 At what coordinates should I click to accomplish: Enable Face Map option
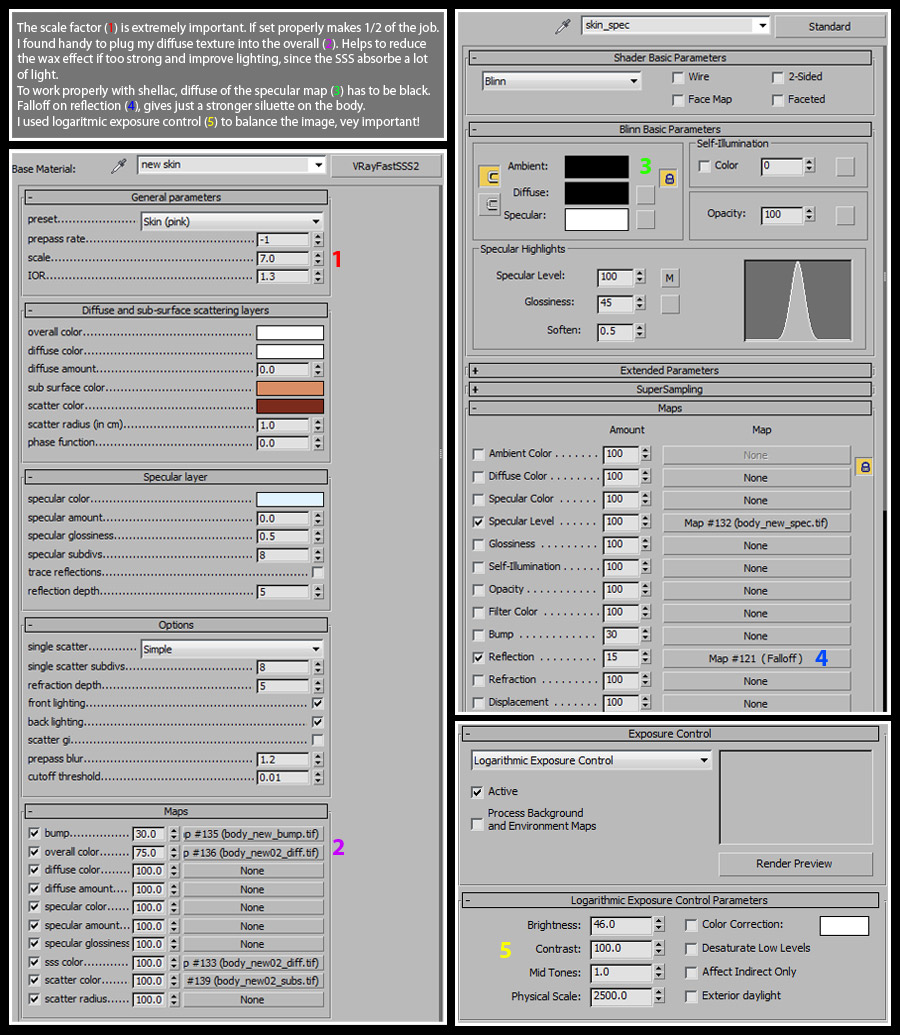pyautogui.click(x=677, y=100)
